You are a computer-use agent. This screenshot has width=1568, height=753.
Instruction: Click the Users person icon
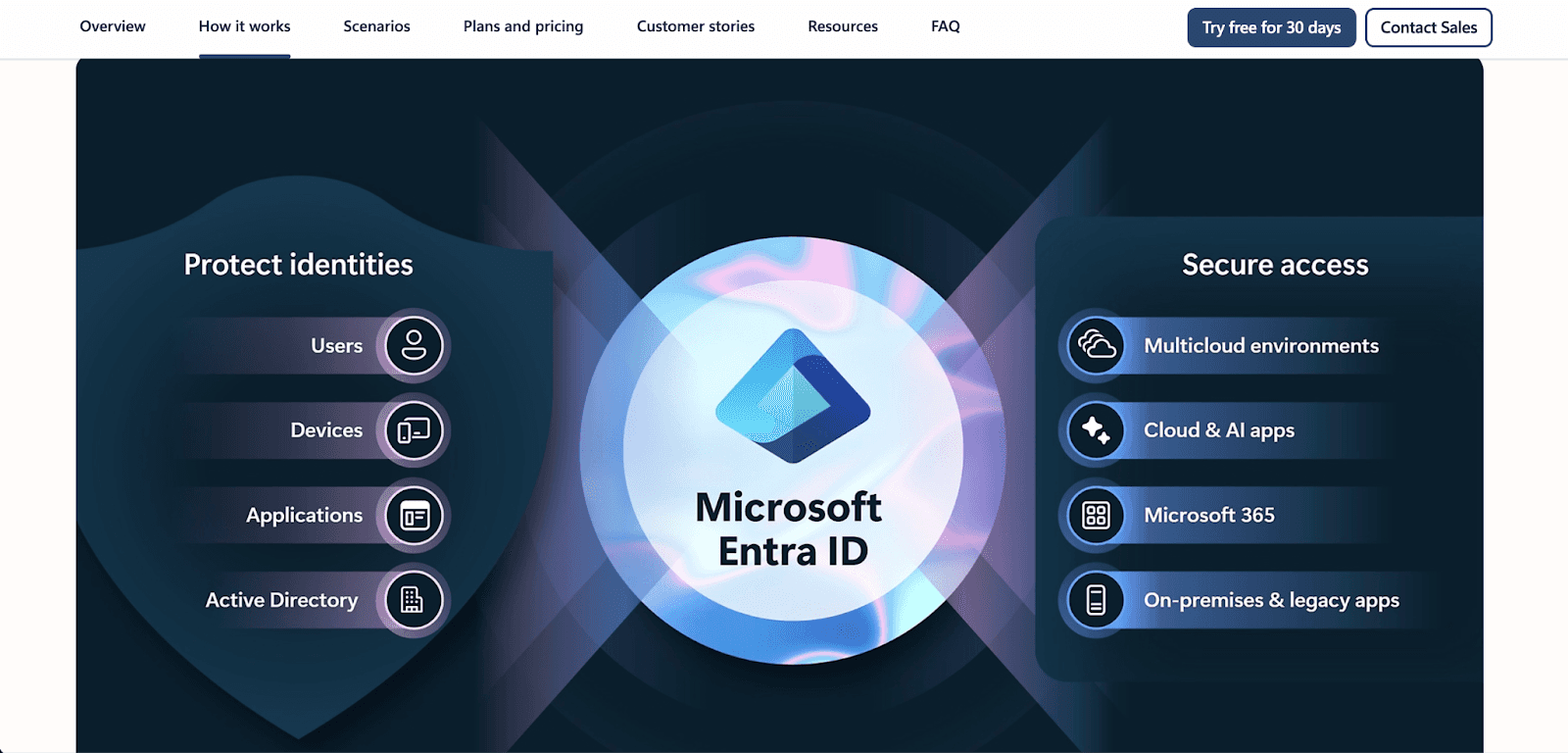(x=414, y=346)
